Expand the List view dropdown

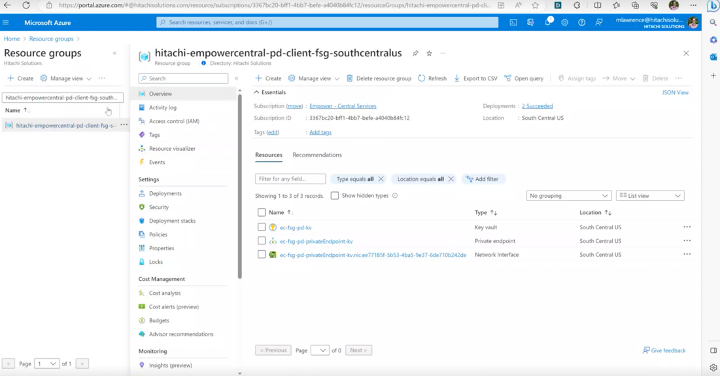point(650,196)
